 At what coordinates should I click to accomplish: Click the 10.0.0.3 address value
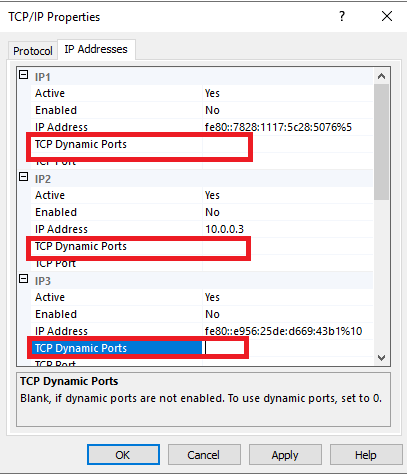click(224, 229)
